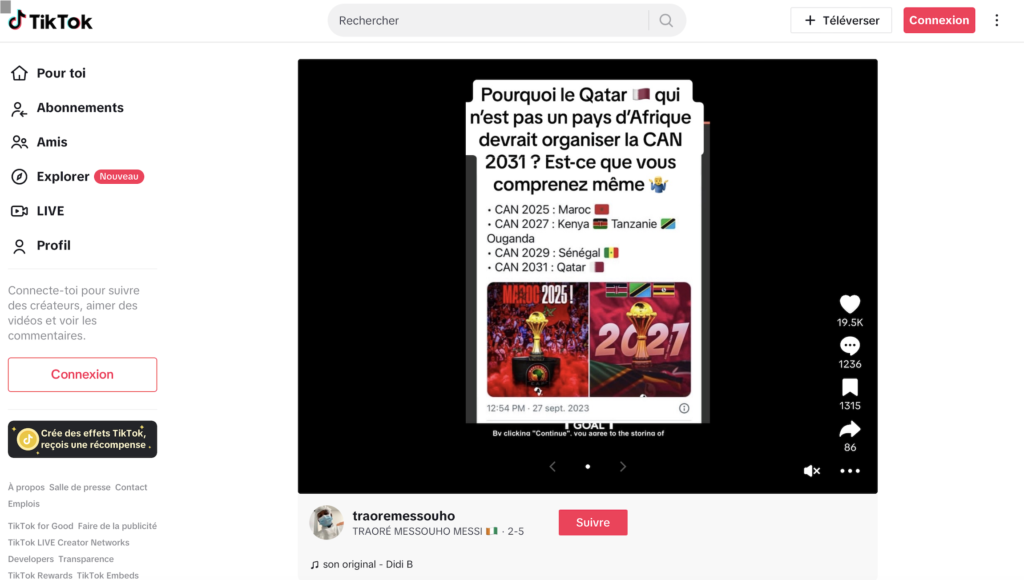1024x580 pixels.
Task: Open the TikTok logo home link
Action: coord(50,21)
